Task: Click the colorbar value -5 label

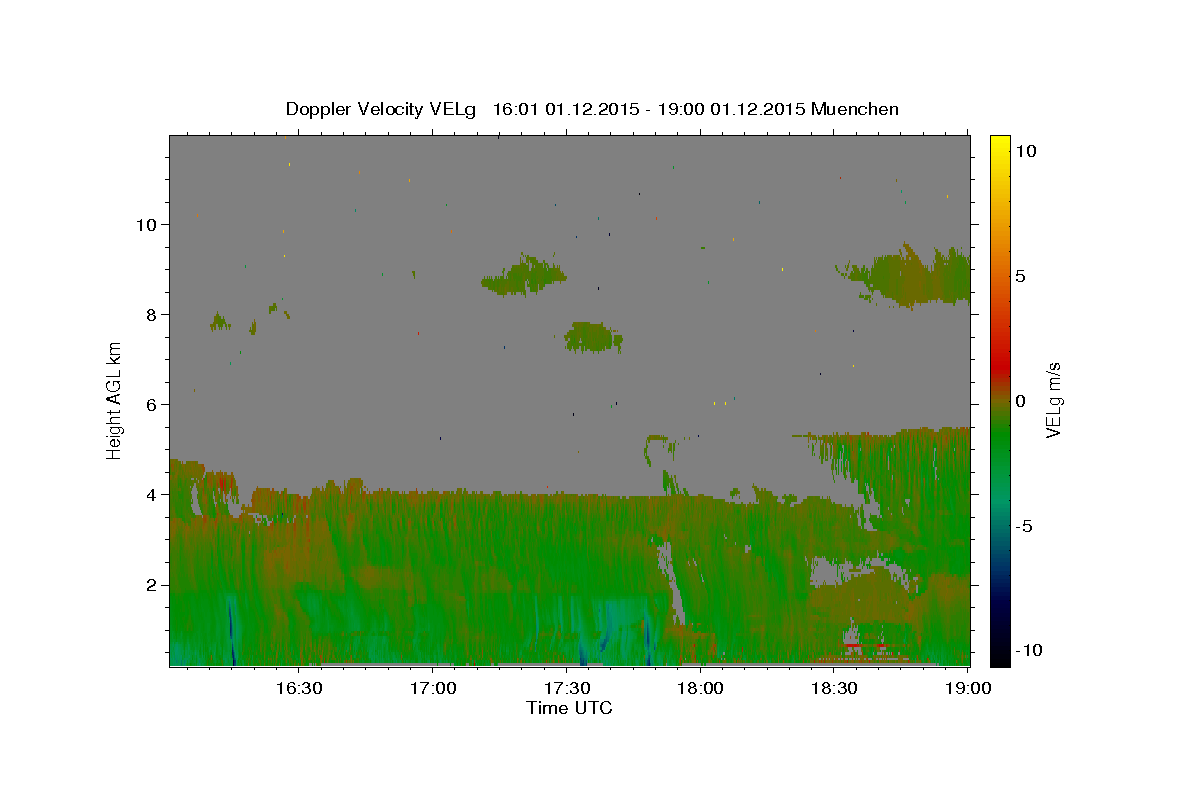Action: click(x=1023, y=526)
